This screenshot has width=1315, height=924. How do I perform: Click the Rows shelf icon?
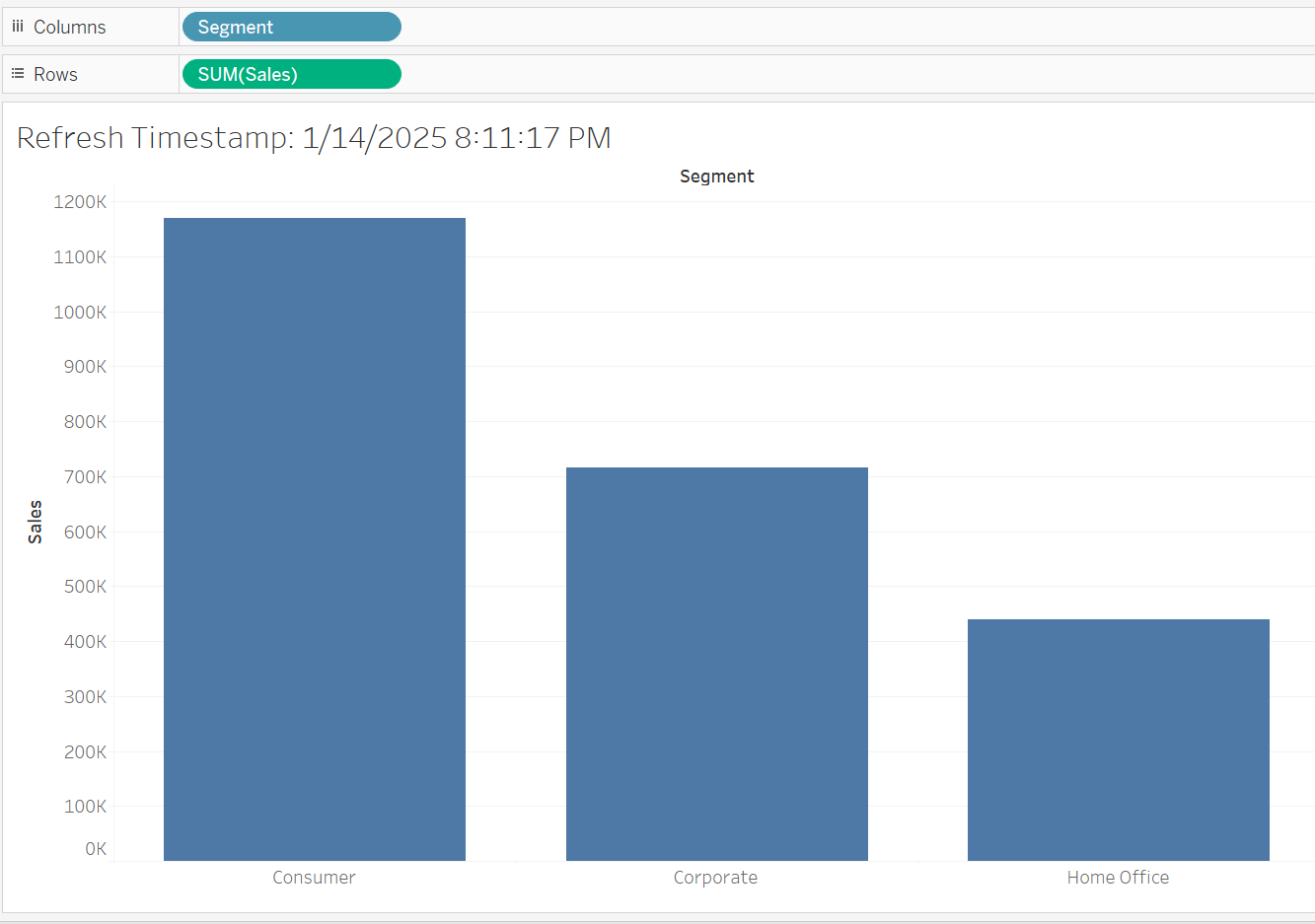tap(15, 73)
